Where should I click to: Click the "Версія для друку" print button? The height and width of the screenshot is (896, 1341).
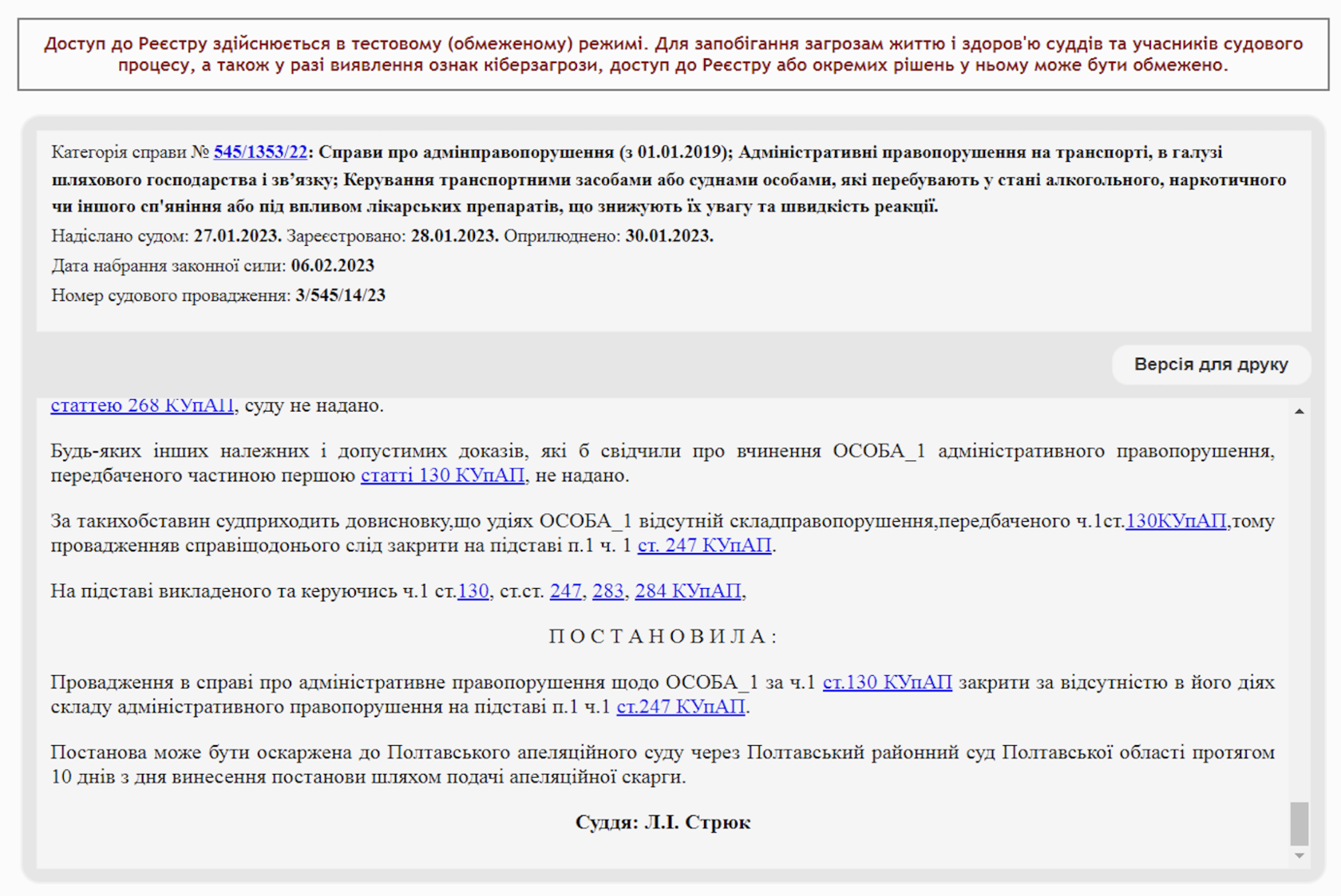pos(1210,365)
